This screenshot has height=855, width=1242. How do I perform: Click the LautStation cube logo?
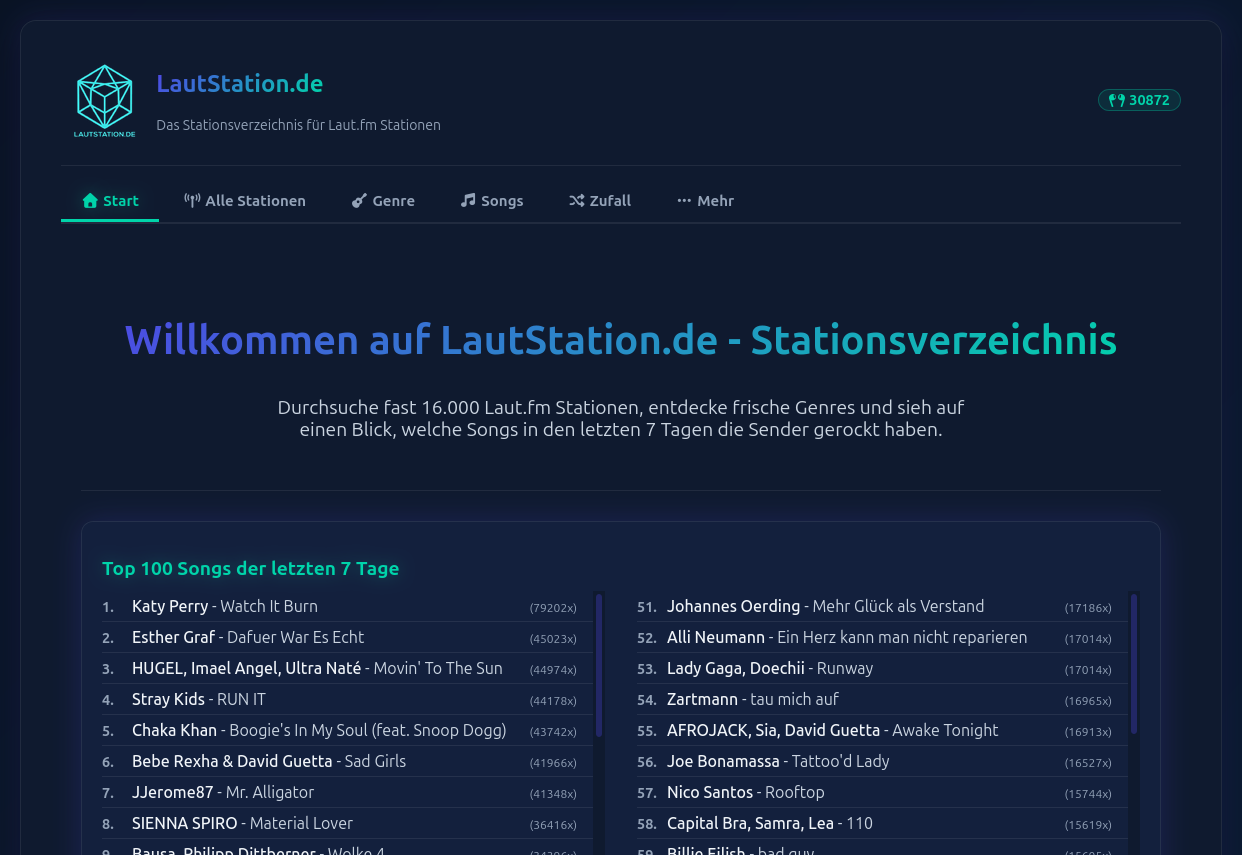105,101
